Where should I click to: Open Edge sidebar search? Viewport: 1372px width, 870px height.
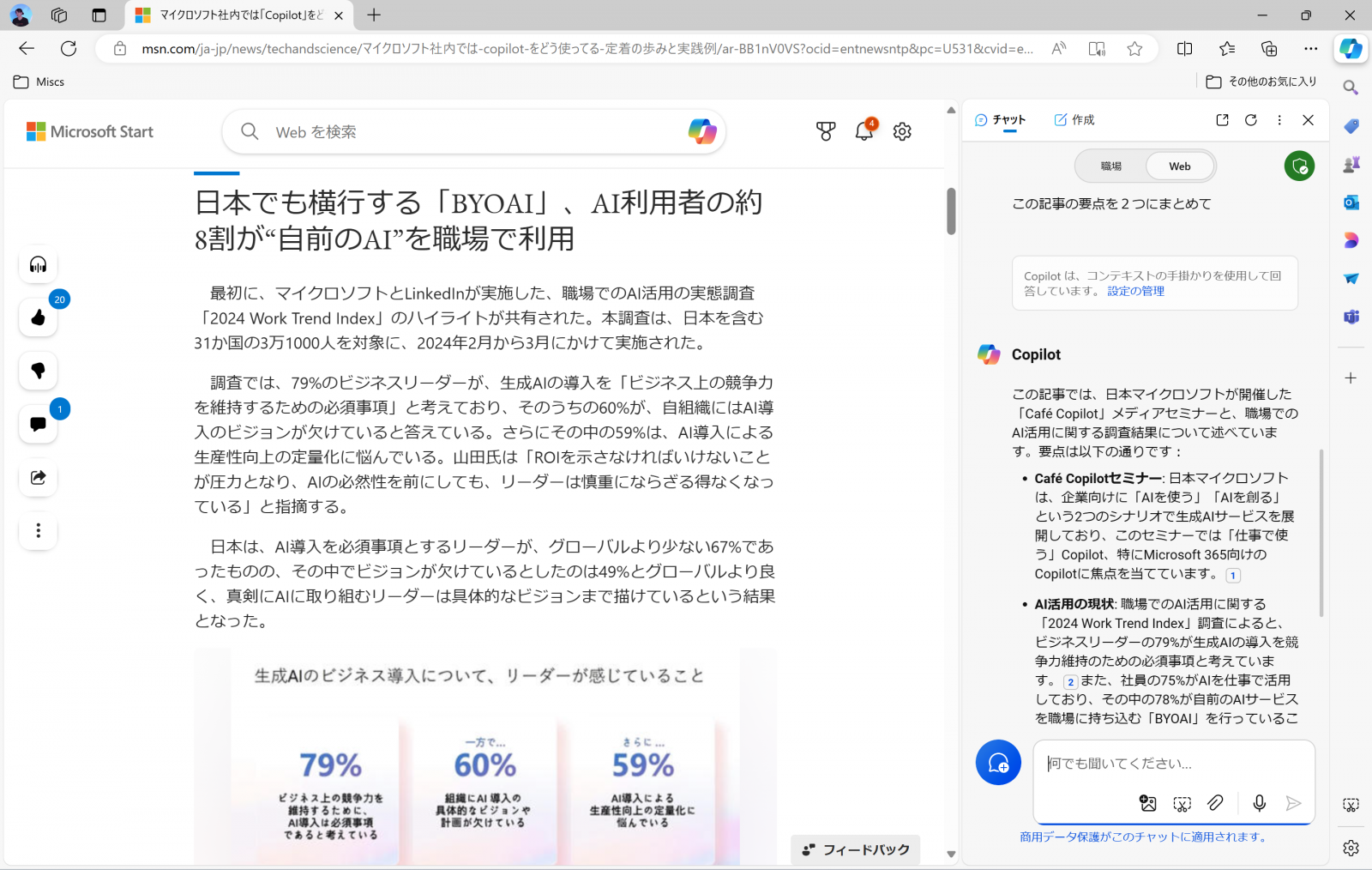point(1351,88)
